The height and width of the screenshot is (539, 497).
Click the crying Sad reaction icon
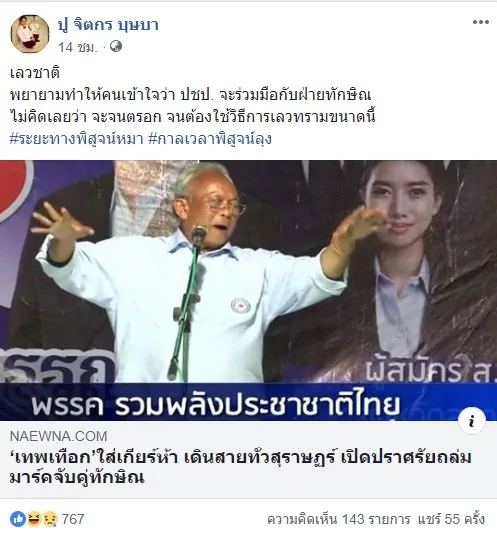coord(50,519)
